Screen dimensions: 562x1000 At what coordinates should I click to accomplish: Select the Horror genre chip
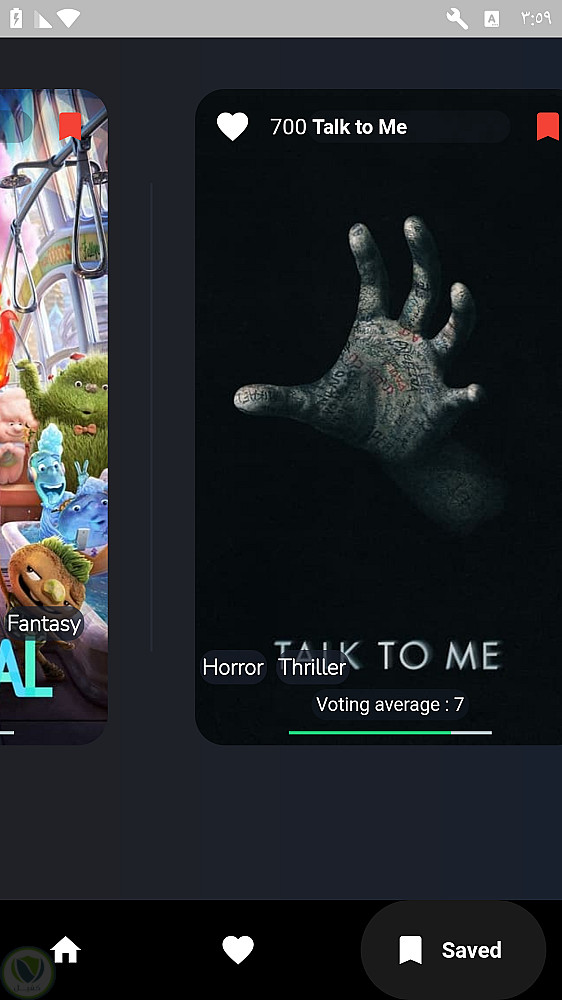tap(233, 667)
